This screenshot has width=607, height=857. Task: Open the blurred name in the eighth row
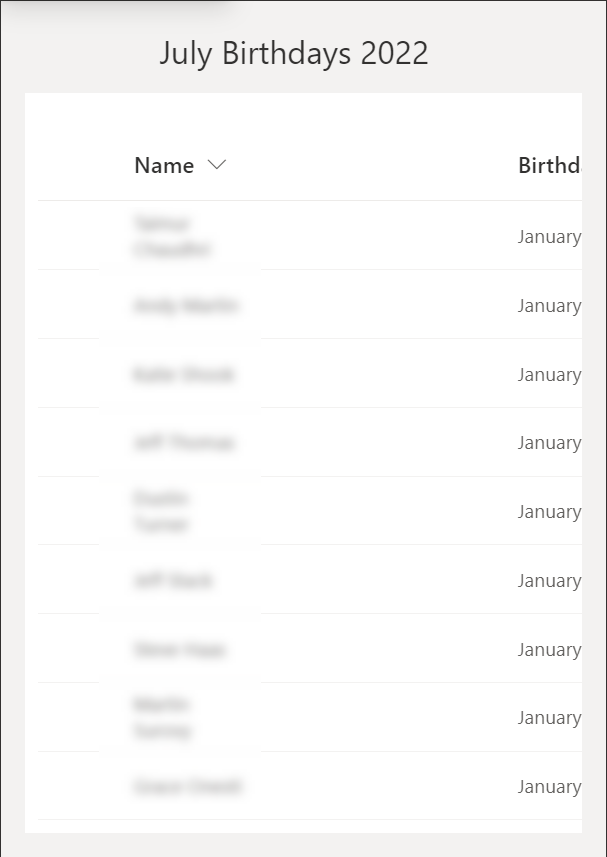(161, 718)
